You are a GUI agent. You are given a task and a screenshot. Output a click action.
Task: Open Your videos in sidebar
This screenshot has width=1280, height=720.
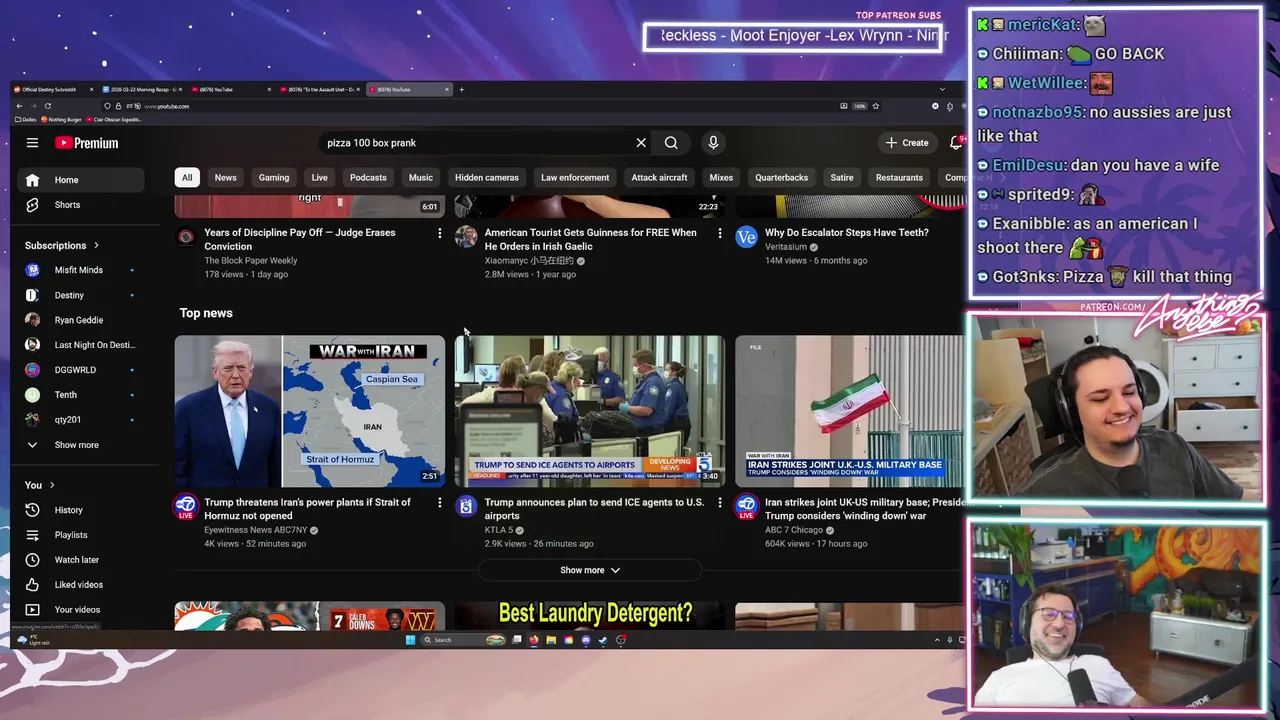(x=81, y=610)
